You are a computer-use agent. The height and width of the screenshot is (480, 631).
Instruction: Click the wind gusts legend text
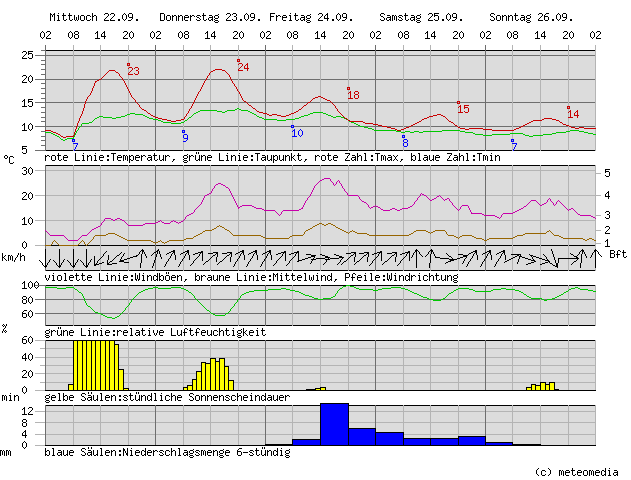click(250, 277)
